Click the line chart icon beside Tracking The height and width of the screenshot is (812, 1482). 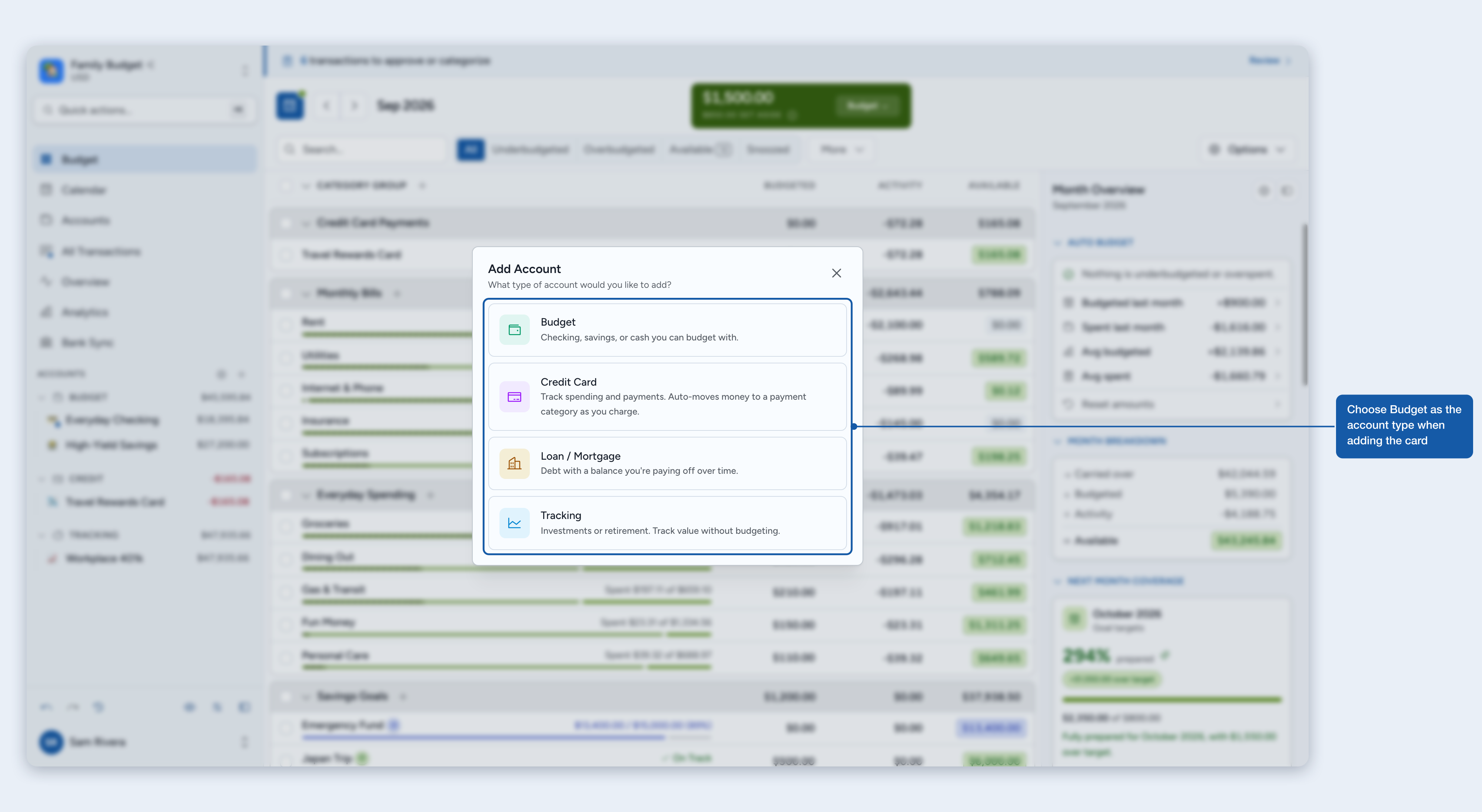[x=514, y=523]
